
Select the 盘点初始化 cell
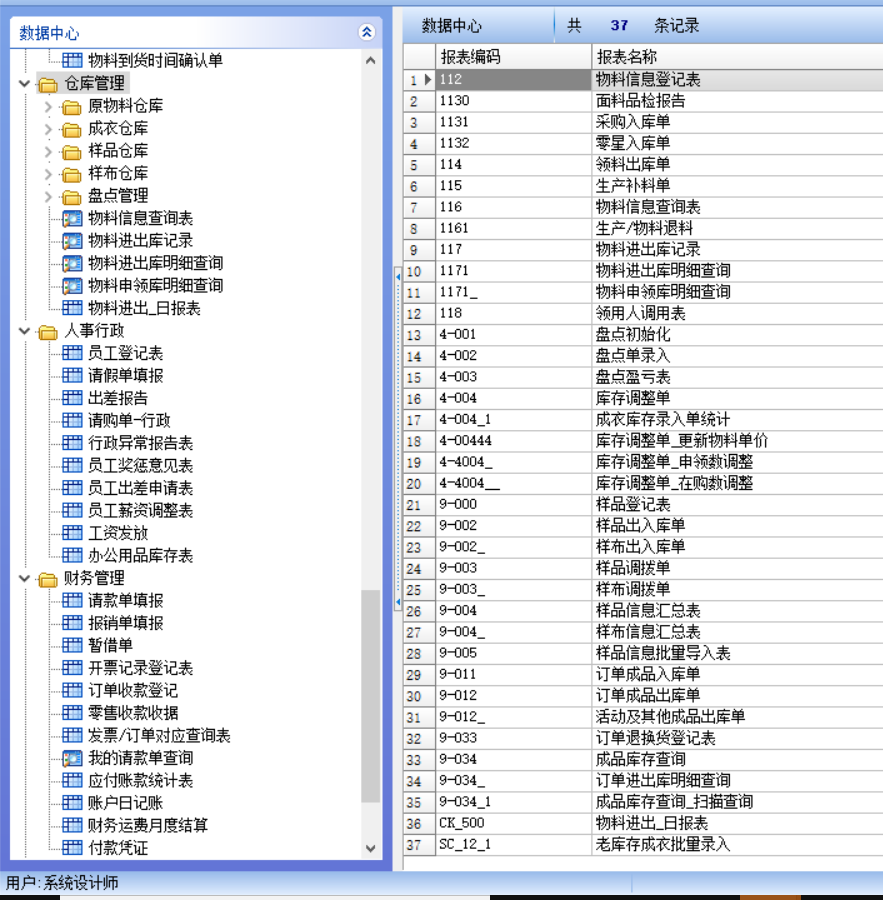click(x=737, y=335)
